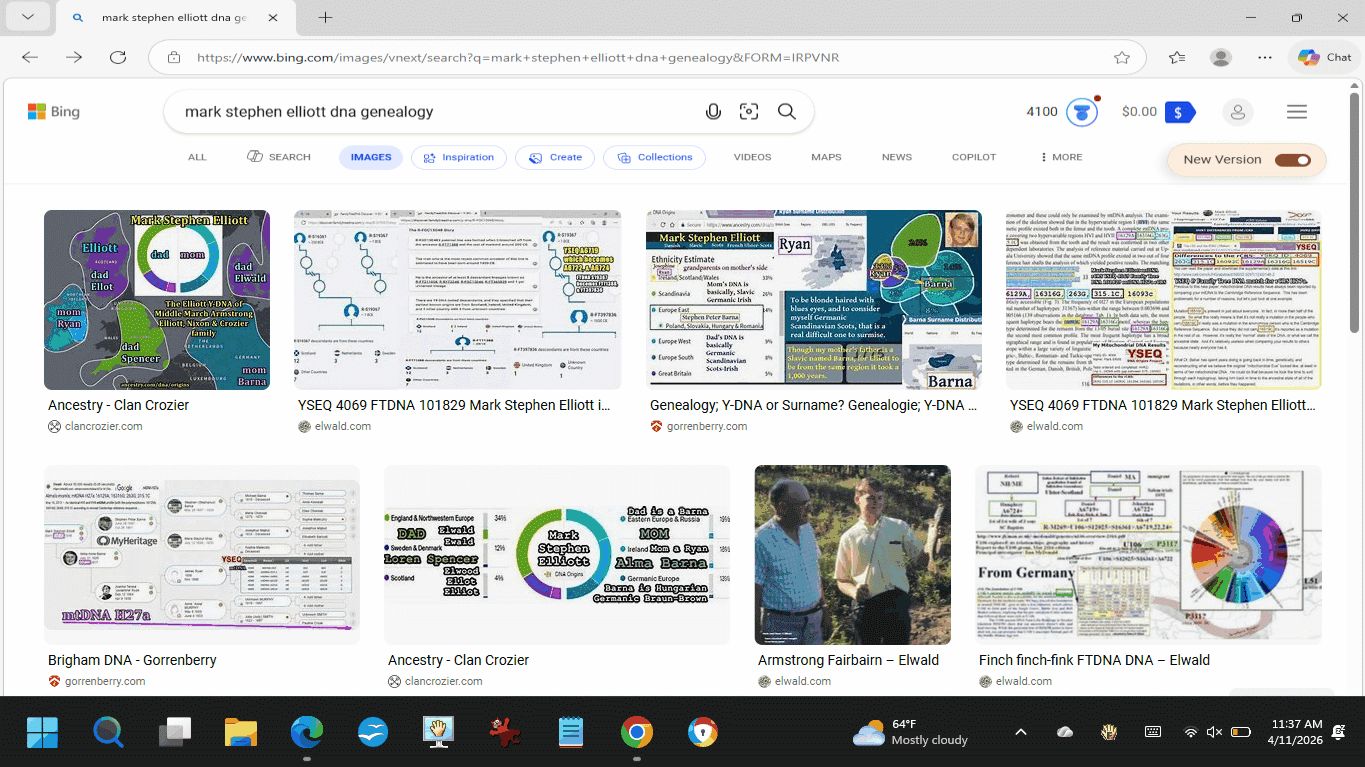
Task: Switch to the VIDEOS tab
Action: click(752, 157)
